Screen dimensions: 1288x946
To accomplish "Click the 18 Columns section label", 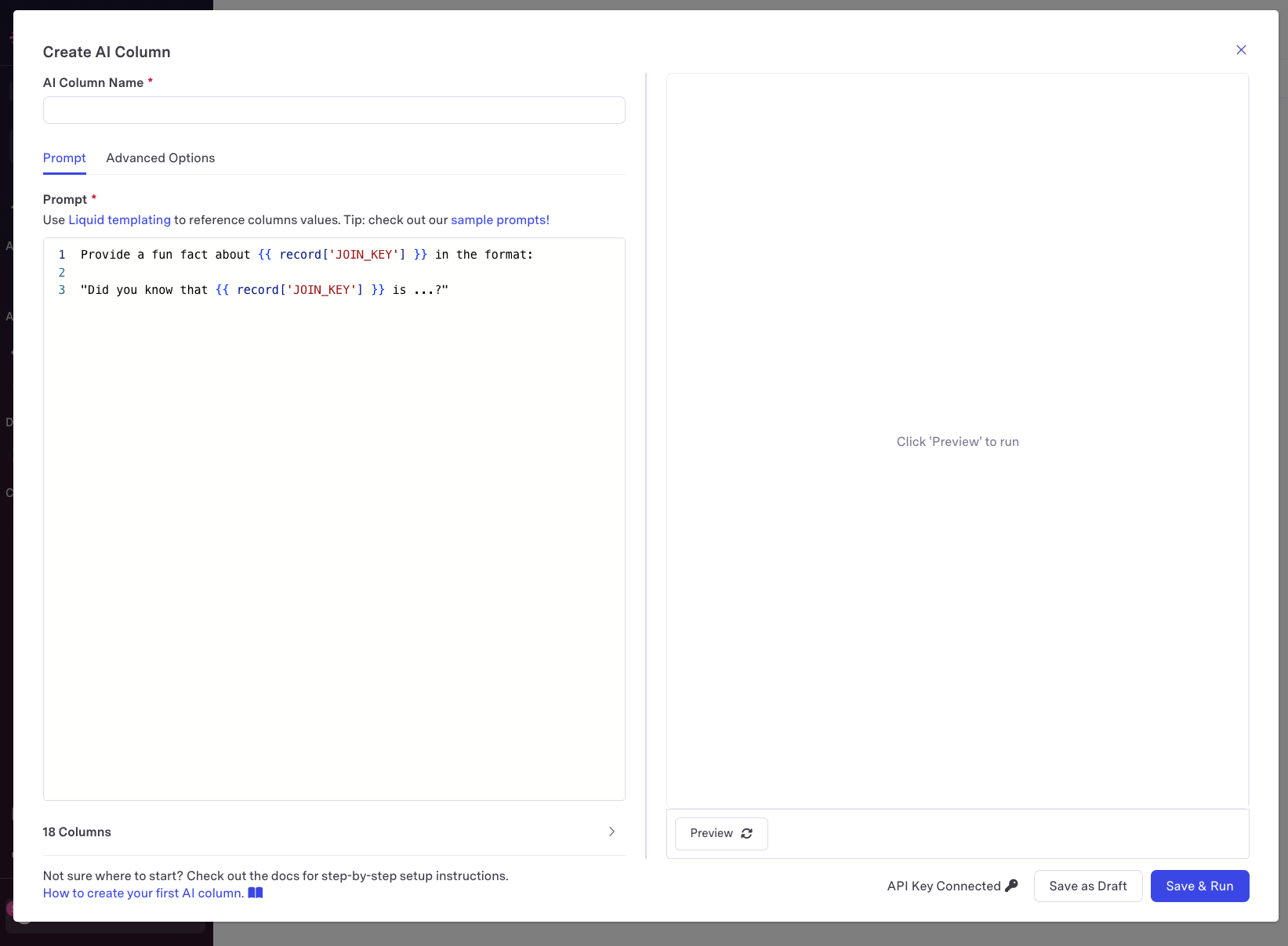I will (77, 832).
